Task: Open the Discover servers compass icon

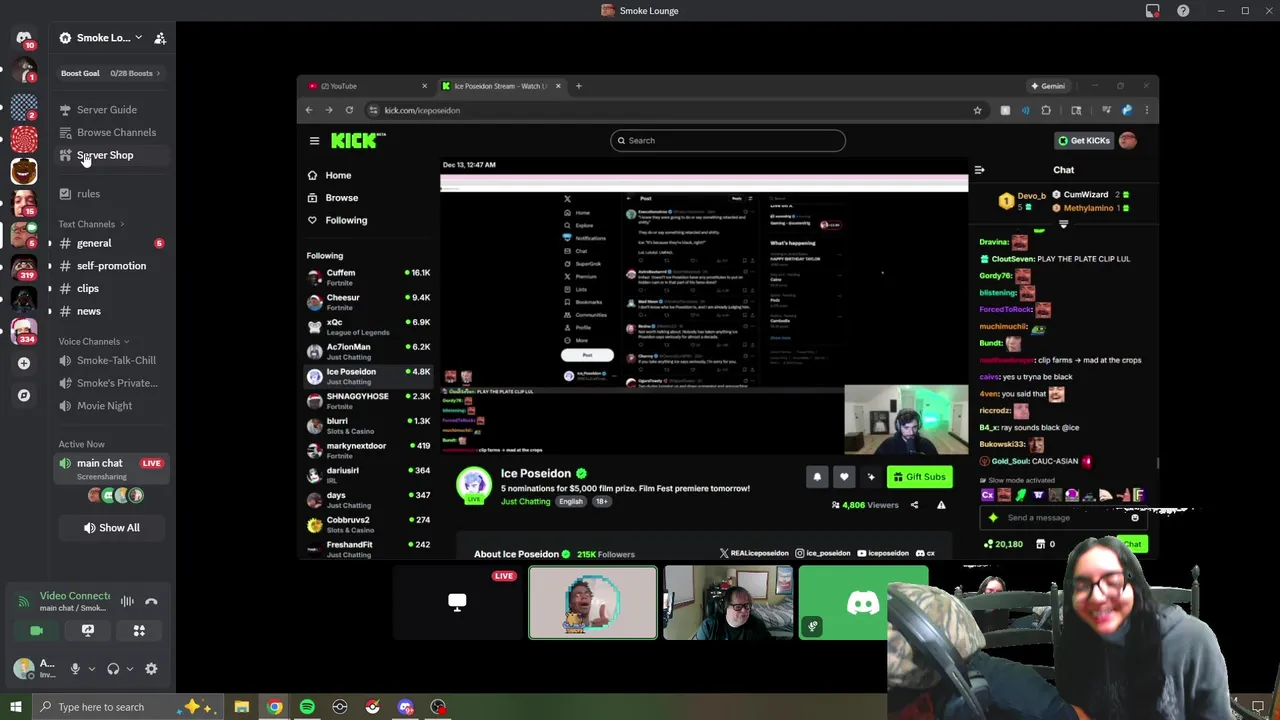Action: point(24,395)
